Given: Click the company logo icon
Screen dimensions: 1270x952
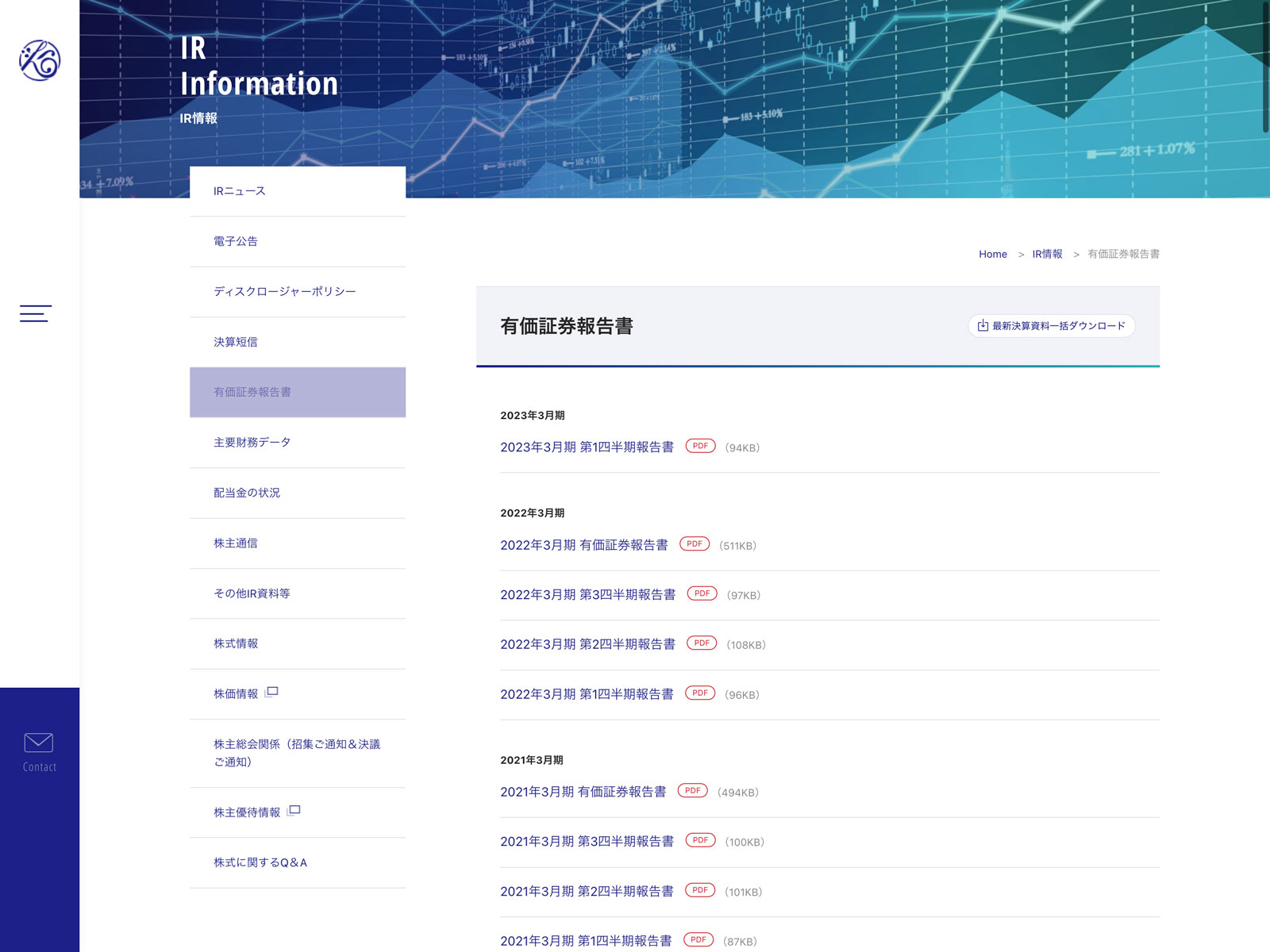Looking at the screenshot, I should [40, 60].
